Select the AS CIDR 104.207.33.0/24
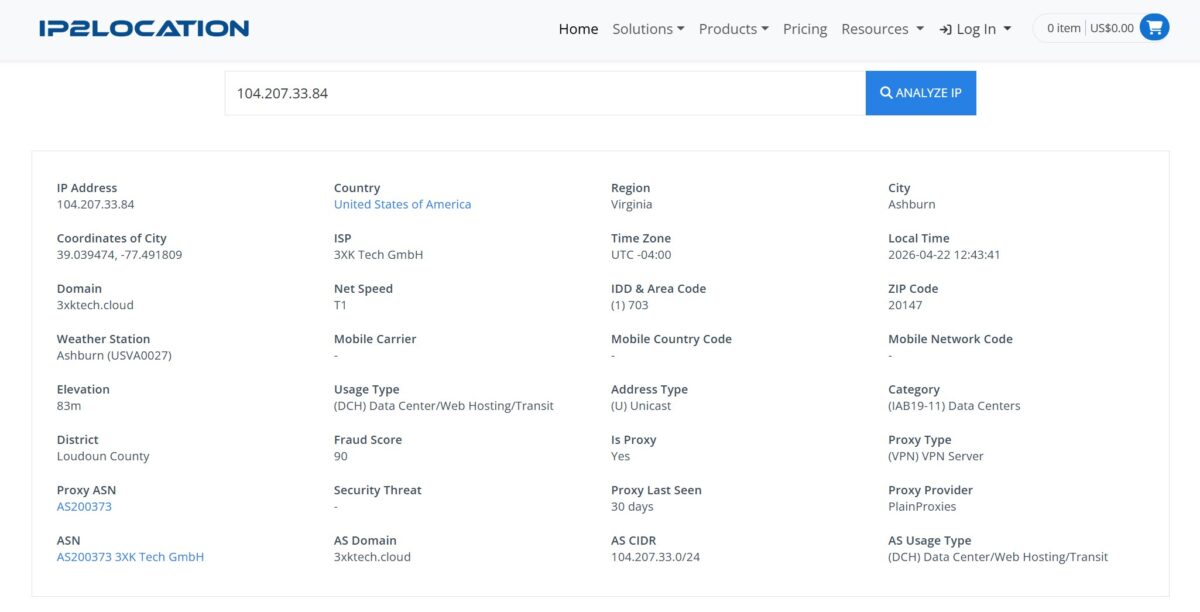 655,557
